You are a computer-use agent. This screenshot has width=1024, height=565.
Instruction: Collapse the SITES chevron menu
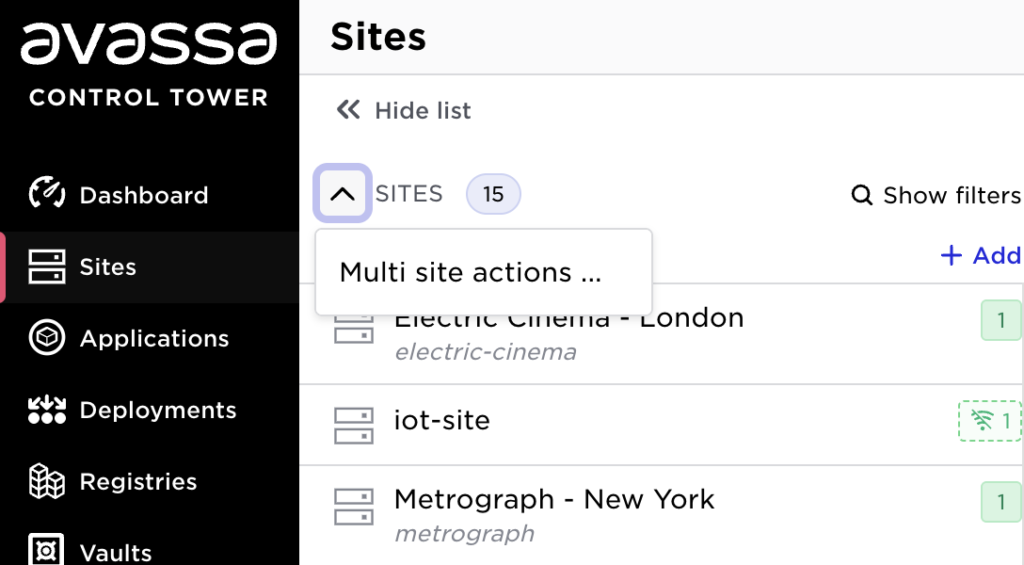[x=343, y=193]
